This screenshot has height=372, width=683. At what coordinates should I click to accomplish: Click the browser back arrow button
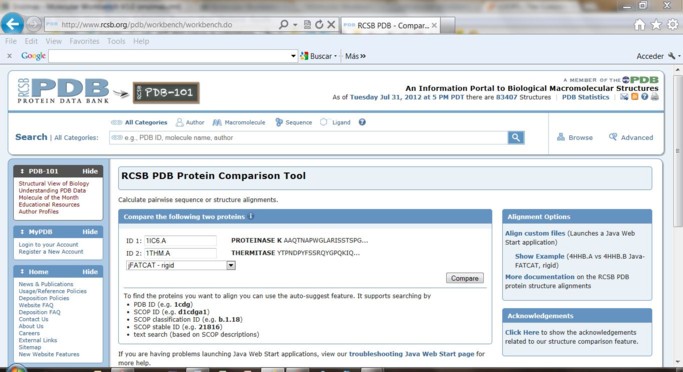click(12, 24)
